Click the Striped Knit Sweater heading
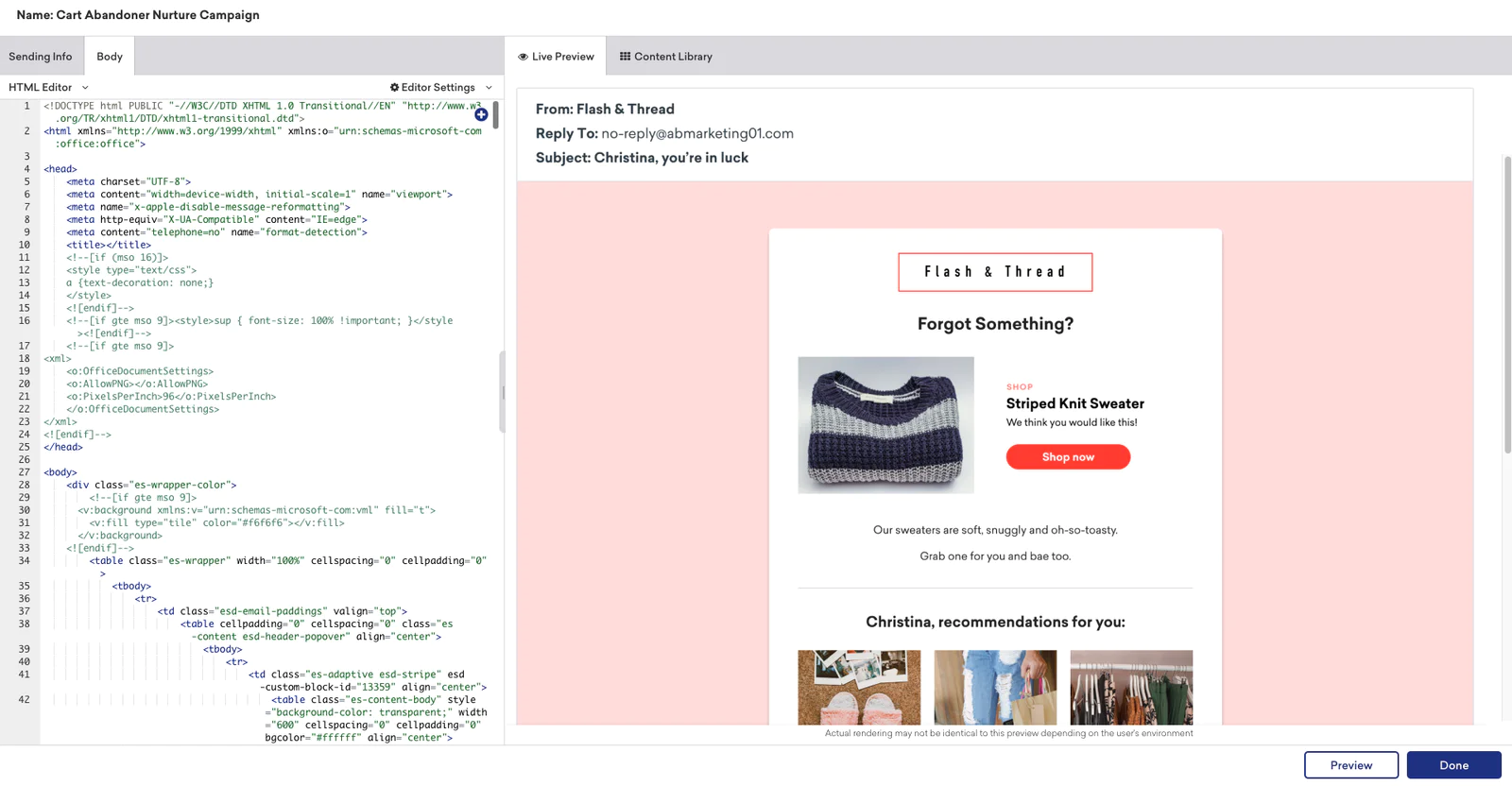 pos(1075,403)
